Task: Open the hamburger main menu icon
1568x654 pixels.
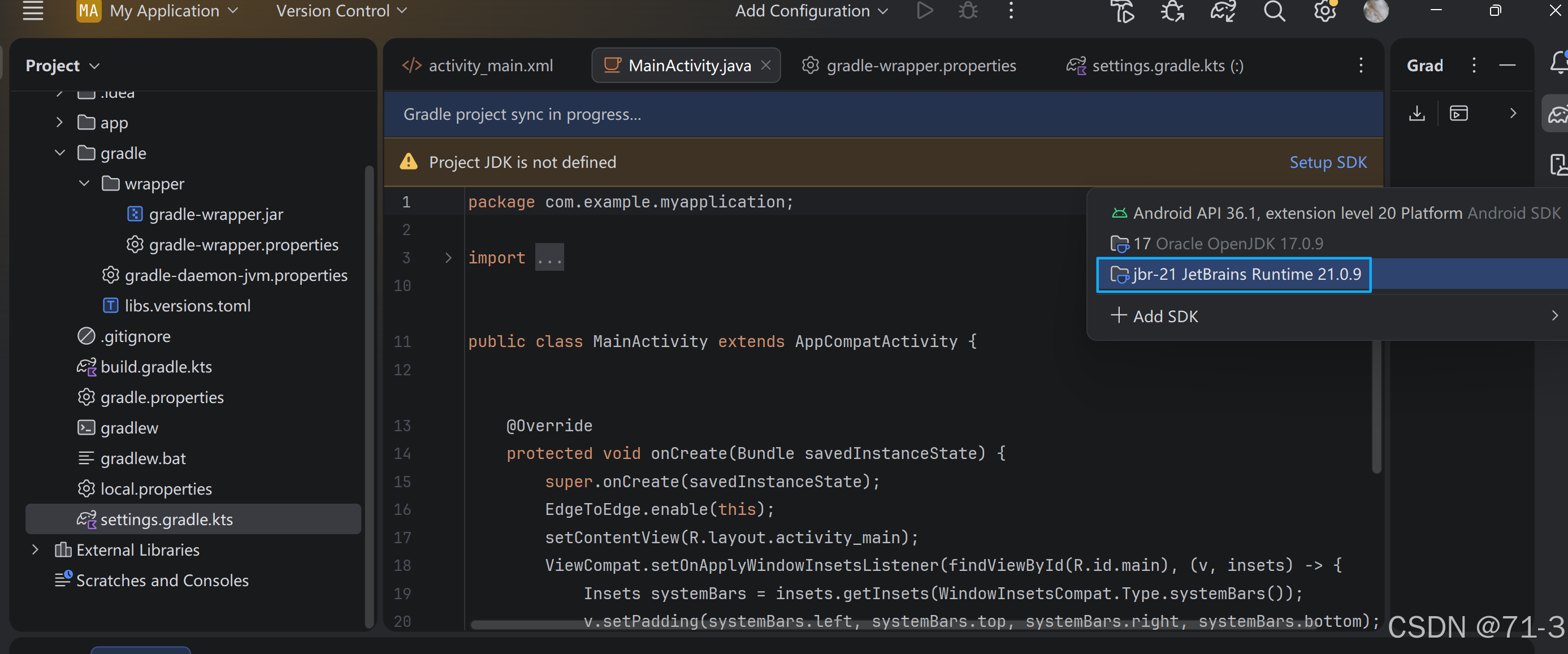Action: tap(33, 11)
